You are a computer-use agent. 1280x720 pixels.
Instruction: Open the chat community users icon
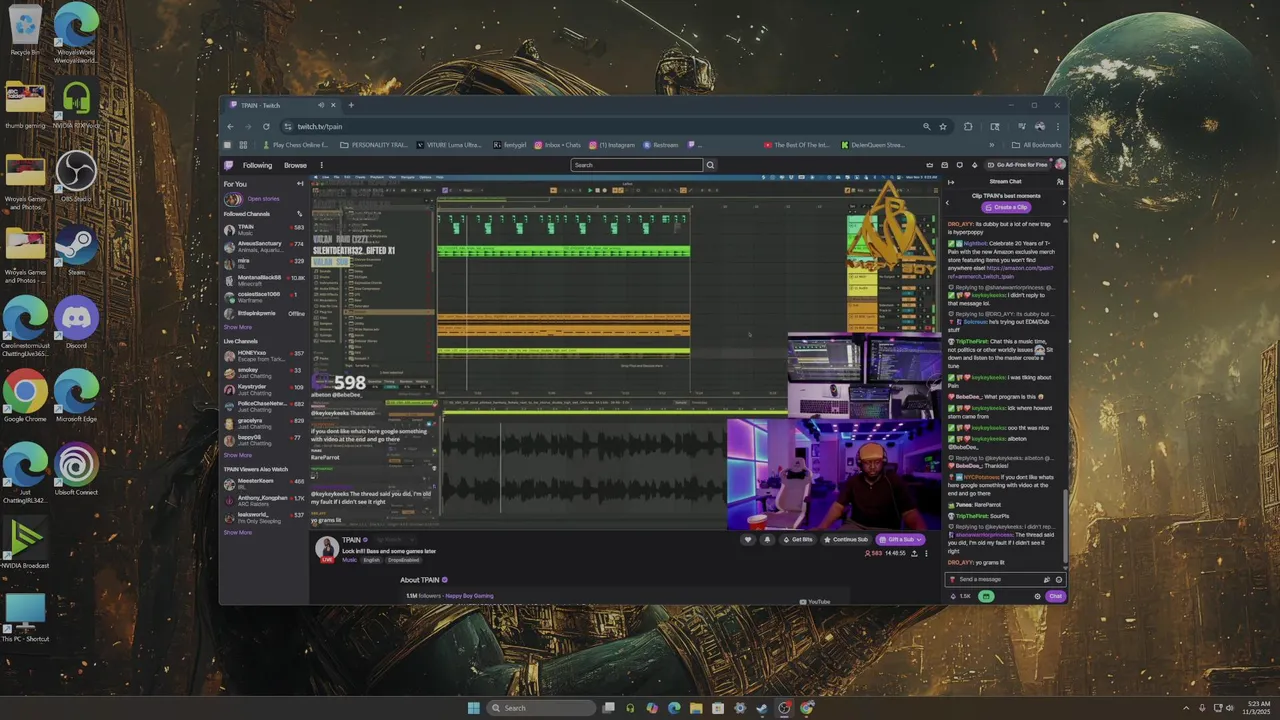point(1060,182)
